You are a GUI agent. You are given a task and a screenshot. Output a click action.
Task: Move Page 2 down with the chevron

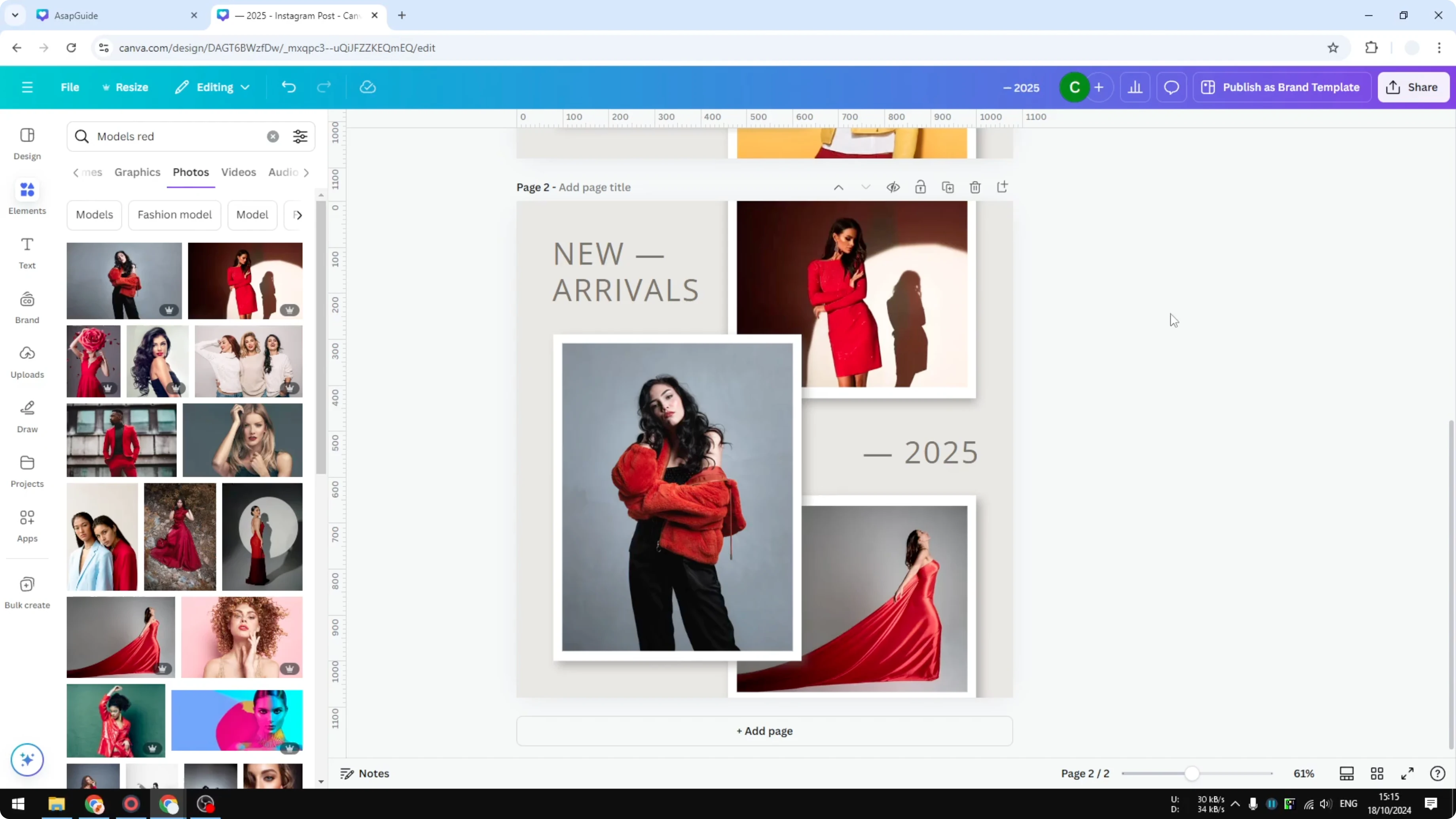pyautogui.click(x=865, y=186)
